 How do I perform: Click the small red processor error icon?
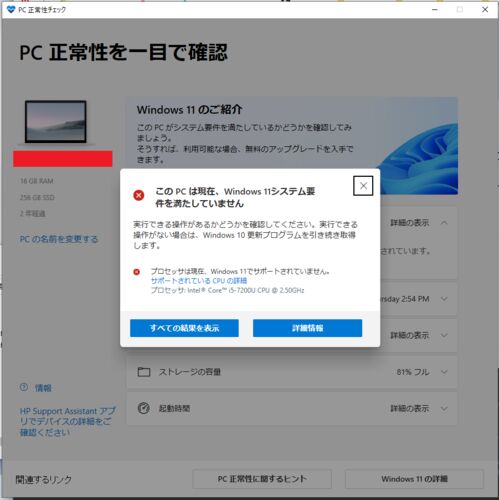[137, 272]
